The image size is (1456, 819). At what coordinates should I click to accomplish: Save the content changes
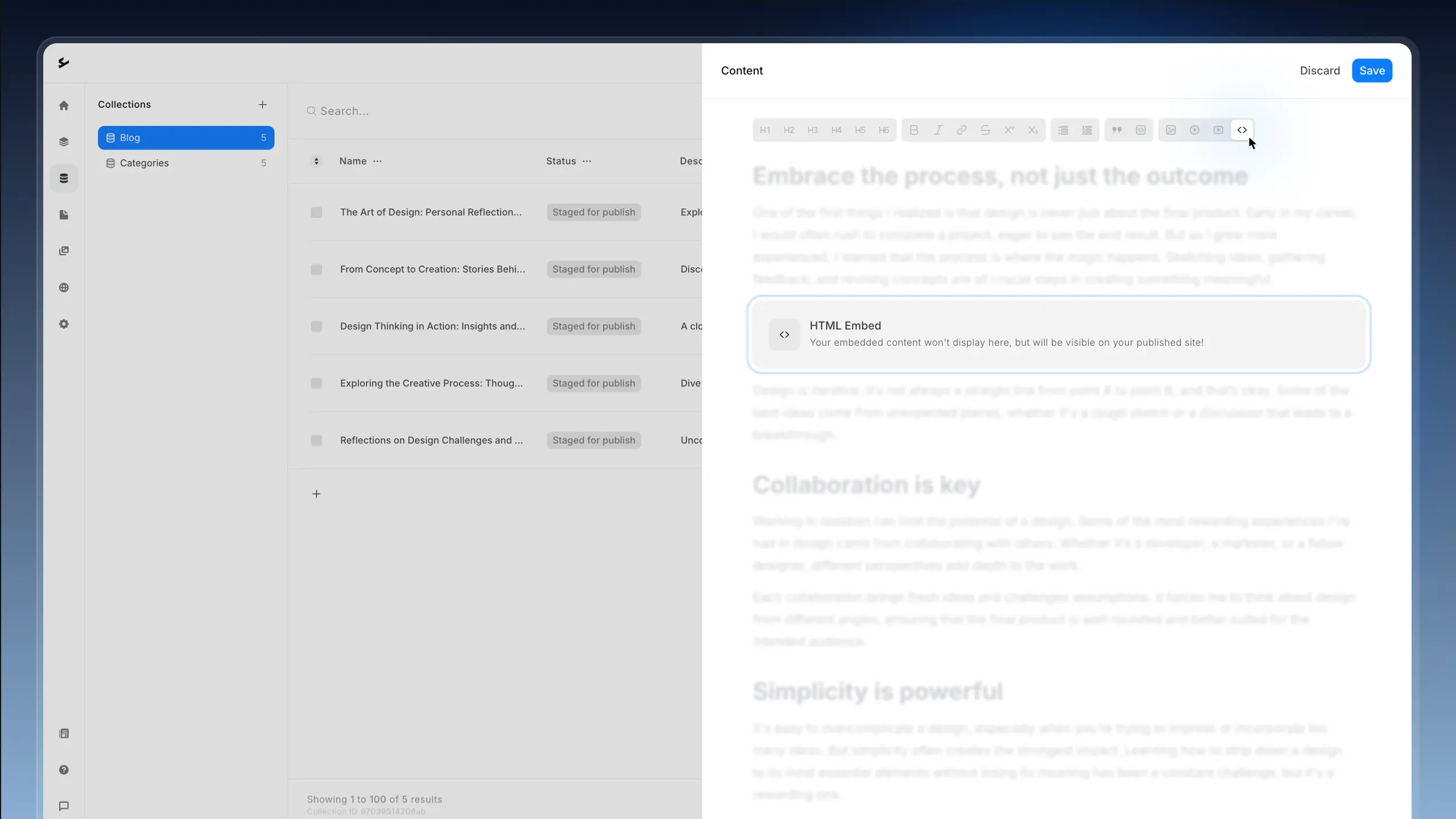(1371, 71)
